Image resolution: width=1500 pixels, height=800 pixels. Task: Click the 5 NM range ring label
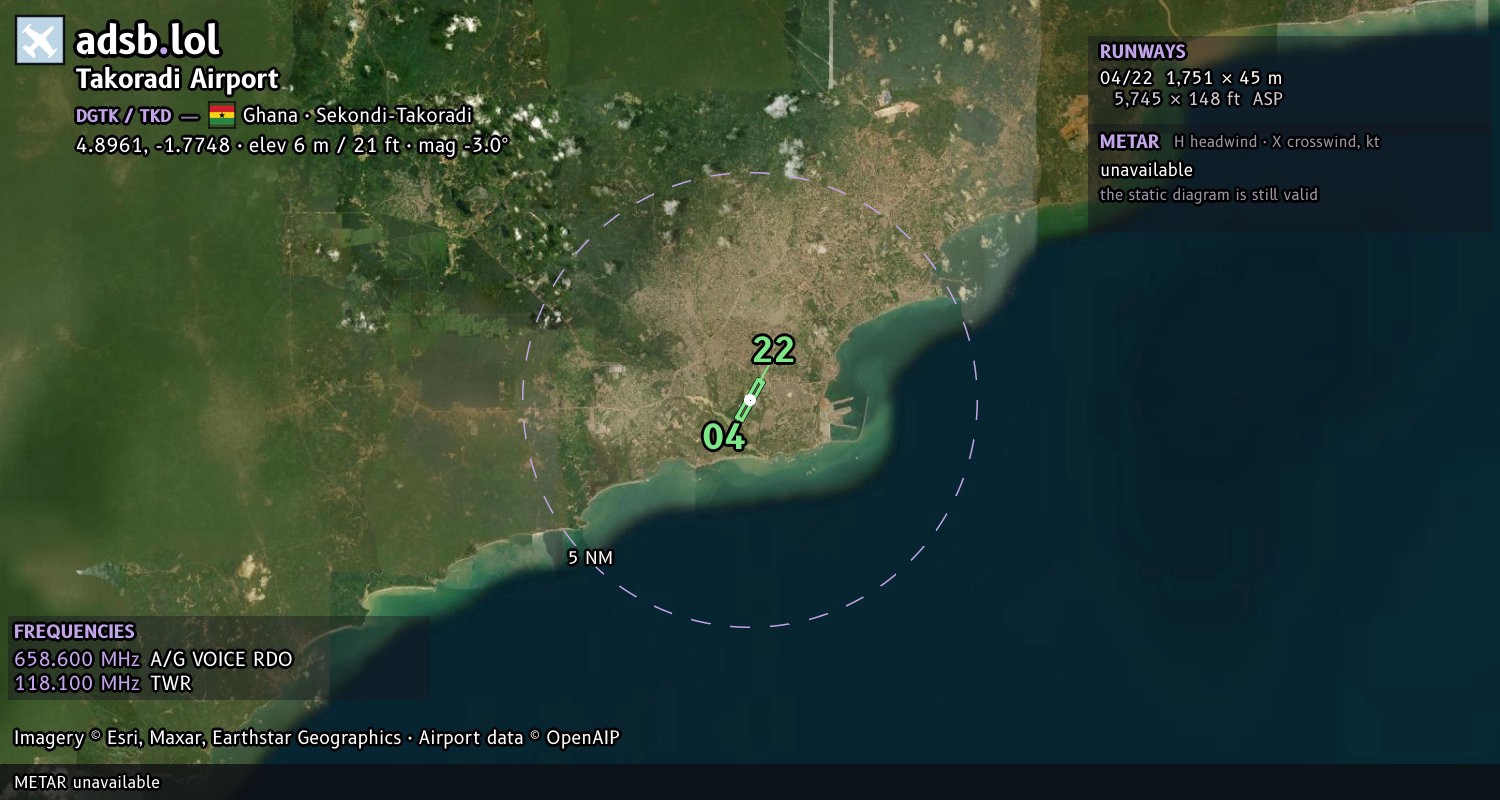click(590, 558)
